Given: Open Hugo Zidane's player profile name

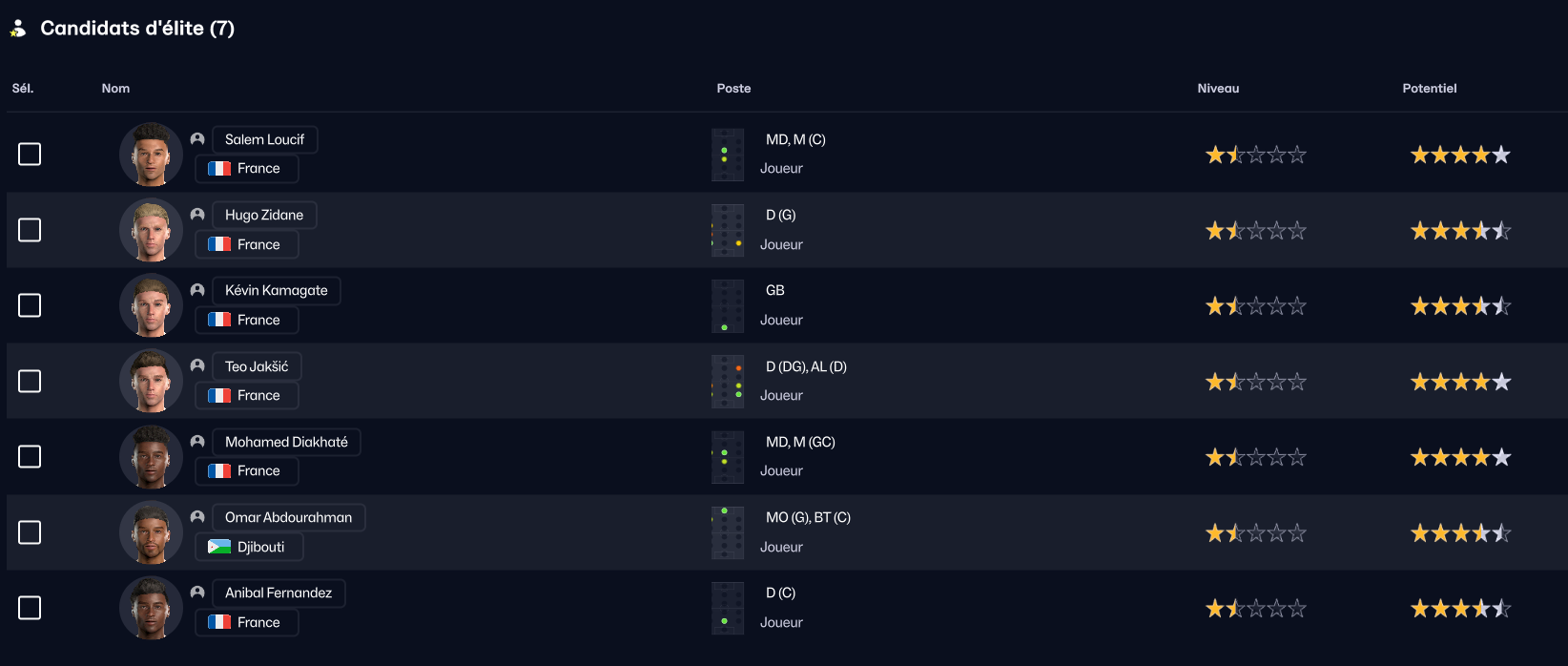Looking at the screenshot, I should coord(264,216).
